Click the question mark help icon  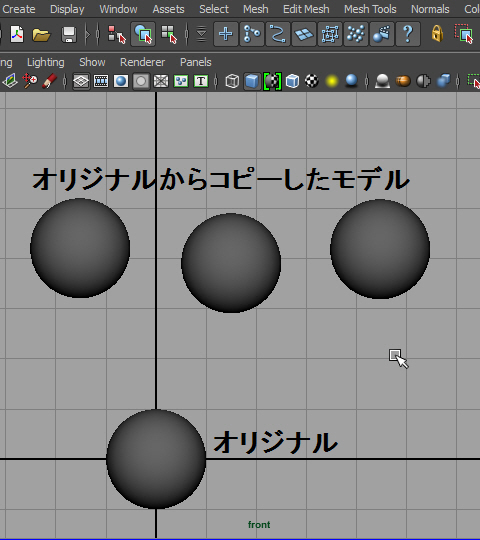click(x=408, y=34)
